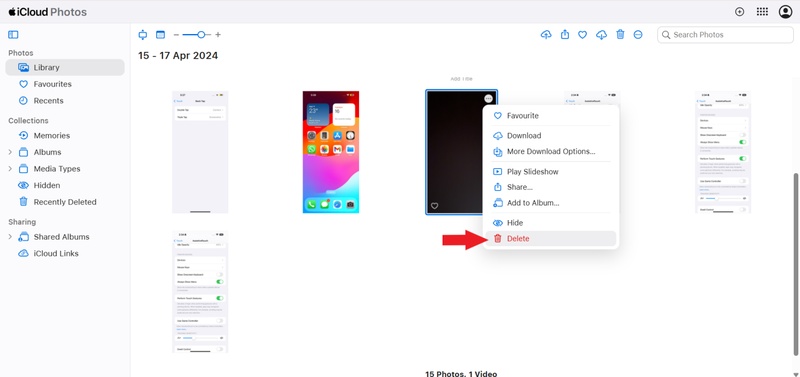Expand the Media Types chevron
The height and width of the screenshot is (377, 800).
10,169
